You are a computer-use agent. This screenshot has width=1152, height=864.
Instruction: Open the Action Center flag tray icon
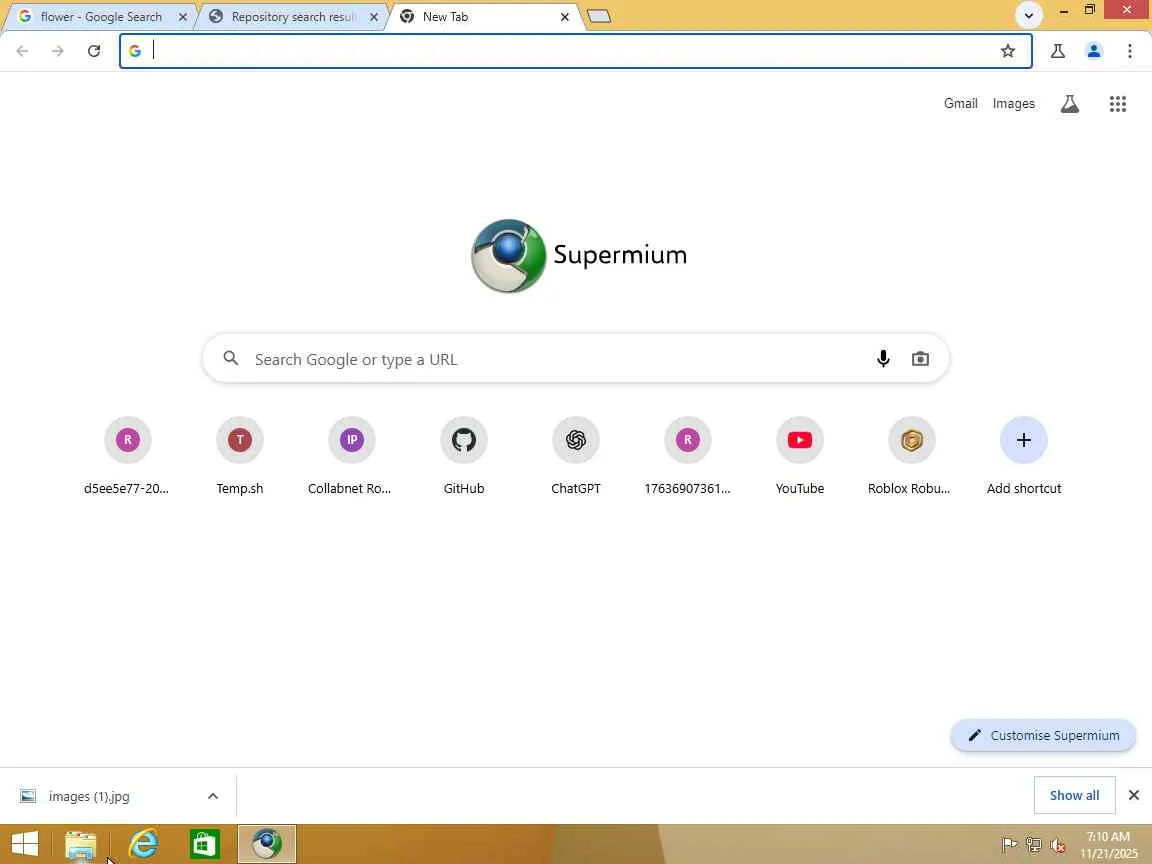pyautogui.click(x=1009, y=845)
